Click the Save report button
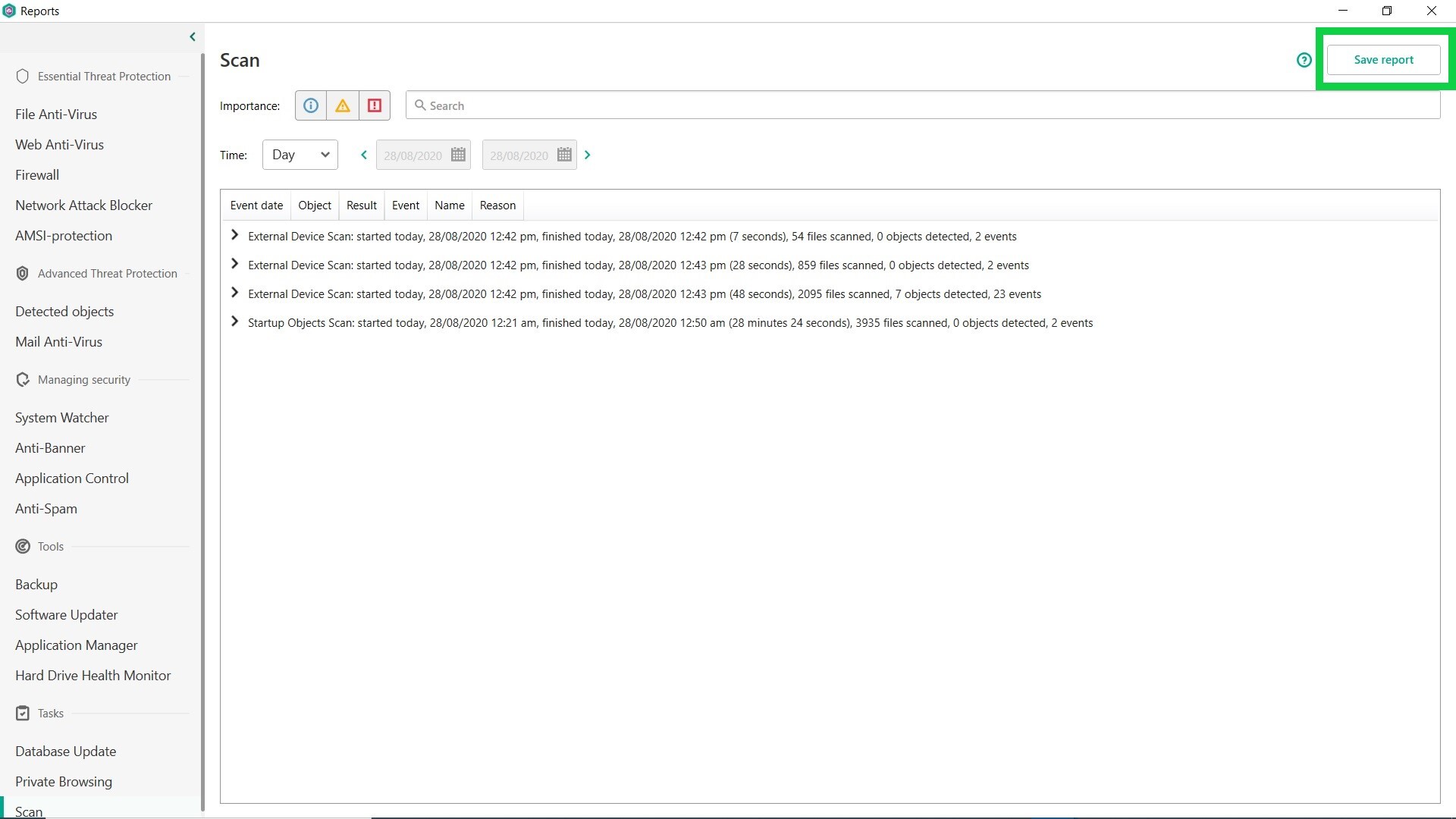Viewport: 1456px width, 819px height. [x=1383, y=60]
